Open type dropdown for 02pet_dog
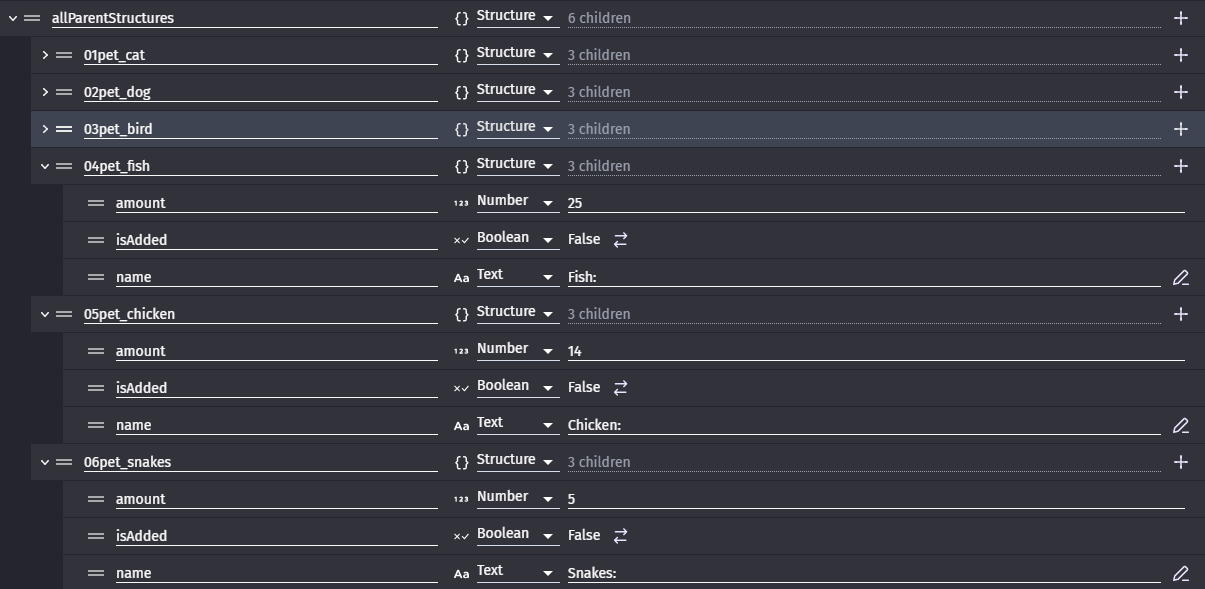This screenshot has height=589, width=1205. pos(516,92)
